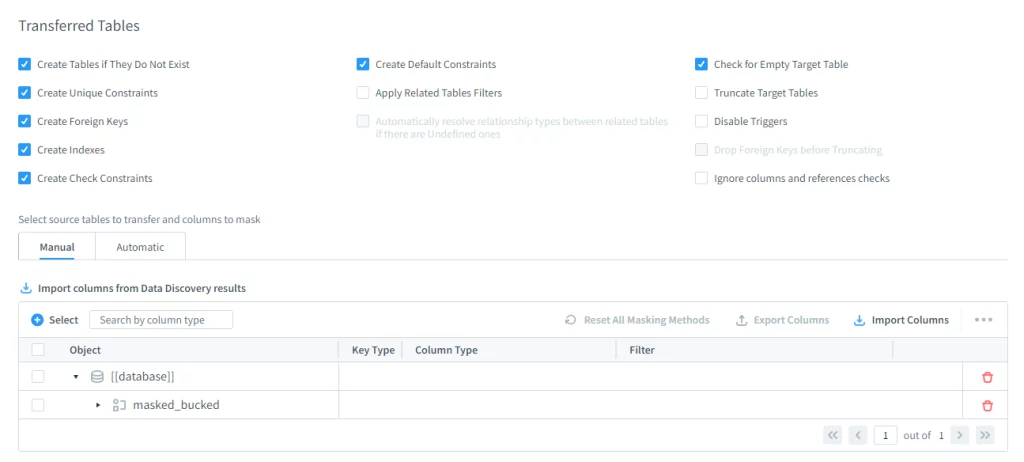1024x462 pixels.
Task: Click the blue plus Select icon
Action: coord(38,320)
